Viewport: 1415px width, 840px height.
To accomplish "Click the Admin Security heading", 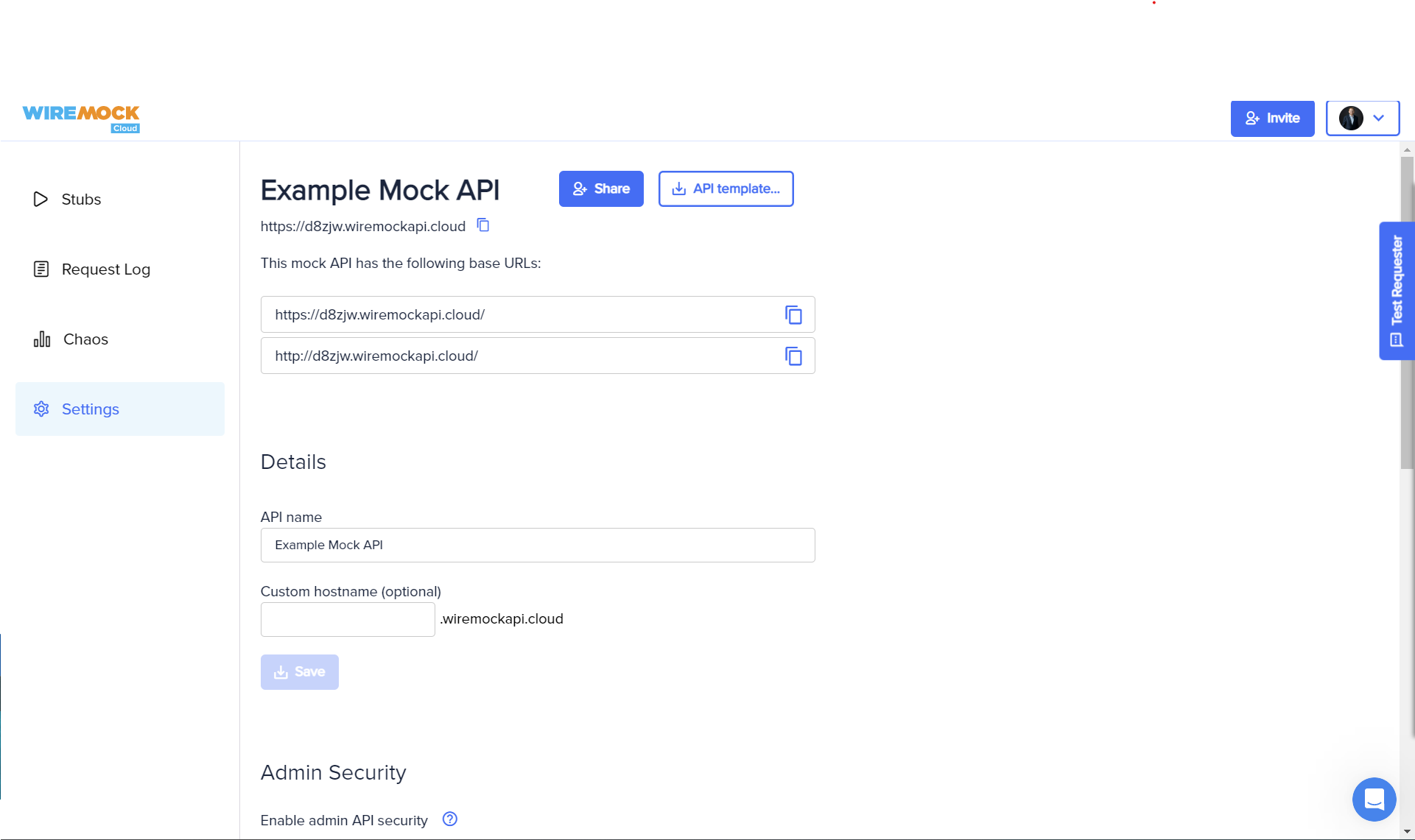I will (x=334, y=772).
